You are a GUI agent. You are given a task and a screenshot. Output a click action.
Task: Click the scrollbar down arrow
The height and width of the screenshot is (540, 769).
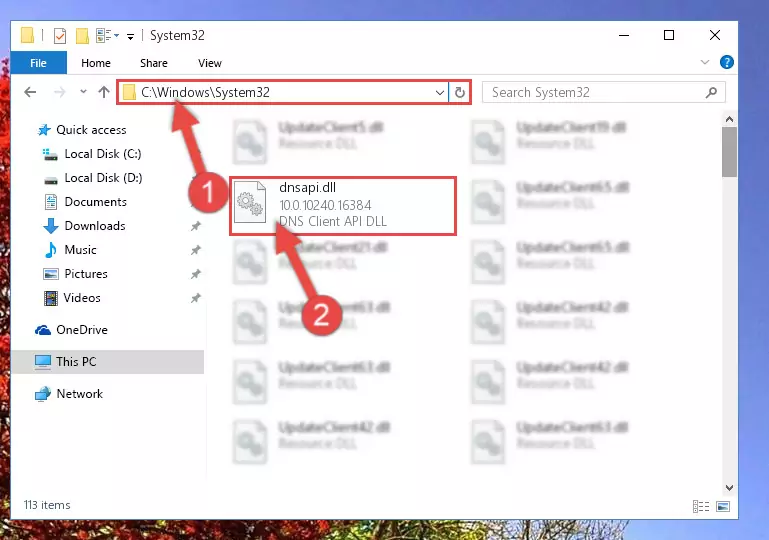pyautogui.click(x=729, y=488)
